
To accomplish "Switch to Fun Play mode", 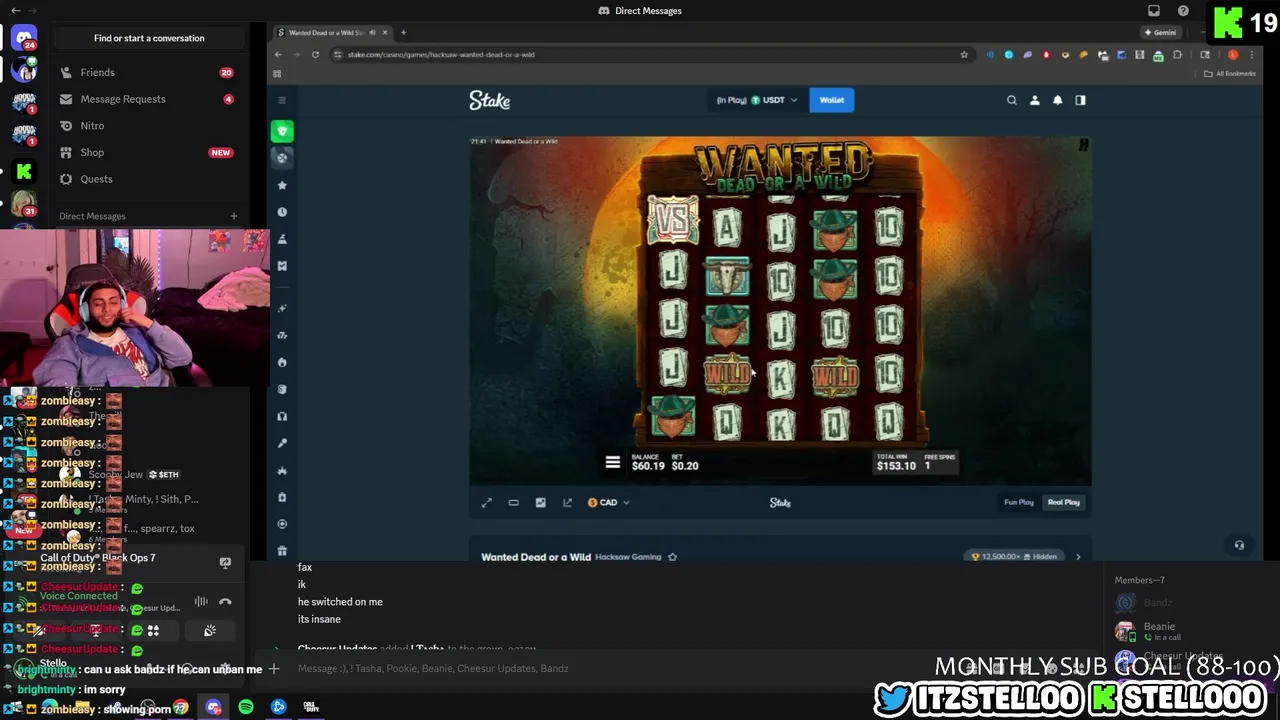I will click(1019, 503).
